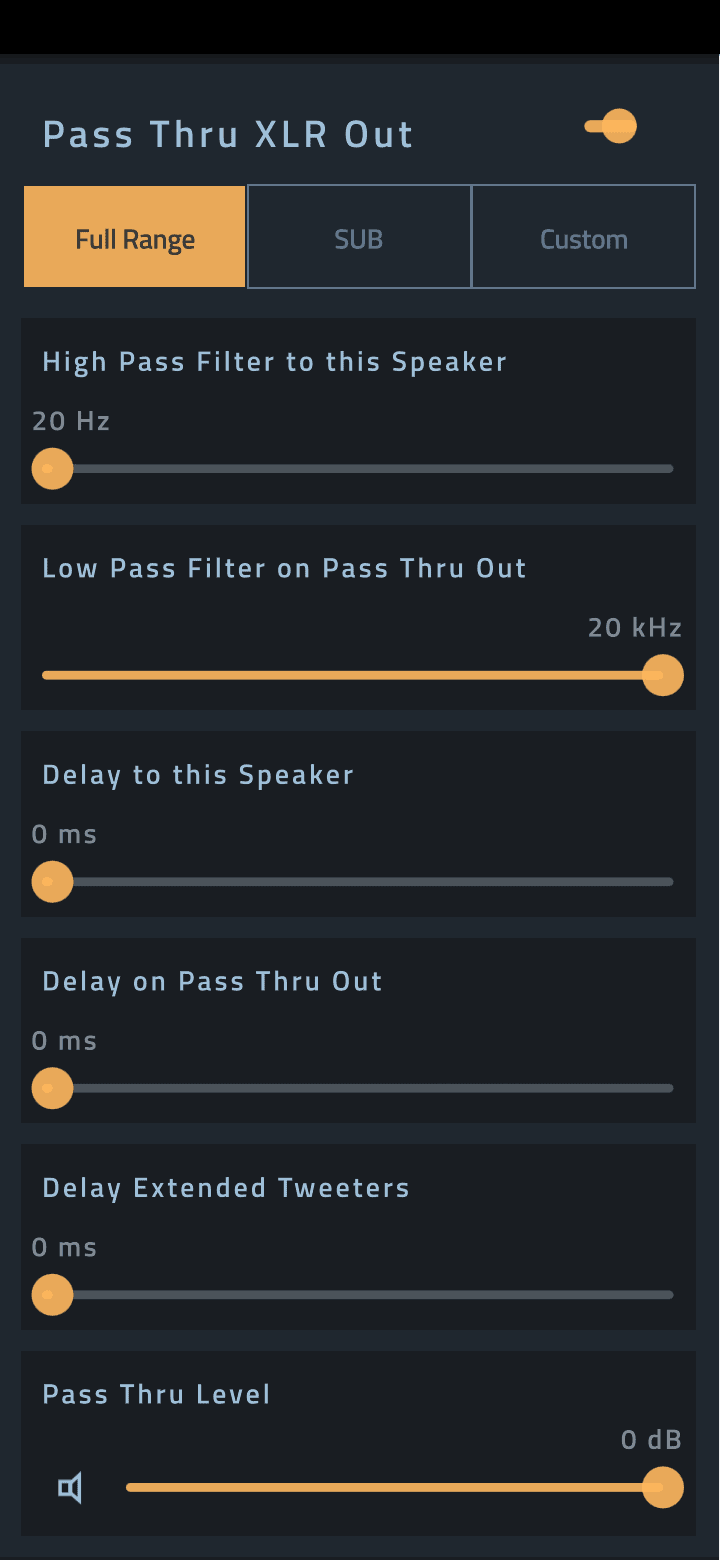Click the 0 dB level readout
The height and width of the screenshot is (1560, 720).
(x=651, y=1440)
